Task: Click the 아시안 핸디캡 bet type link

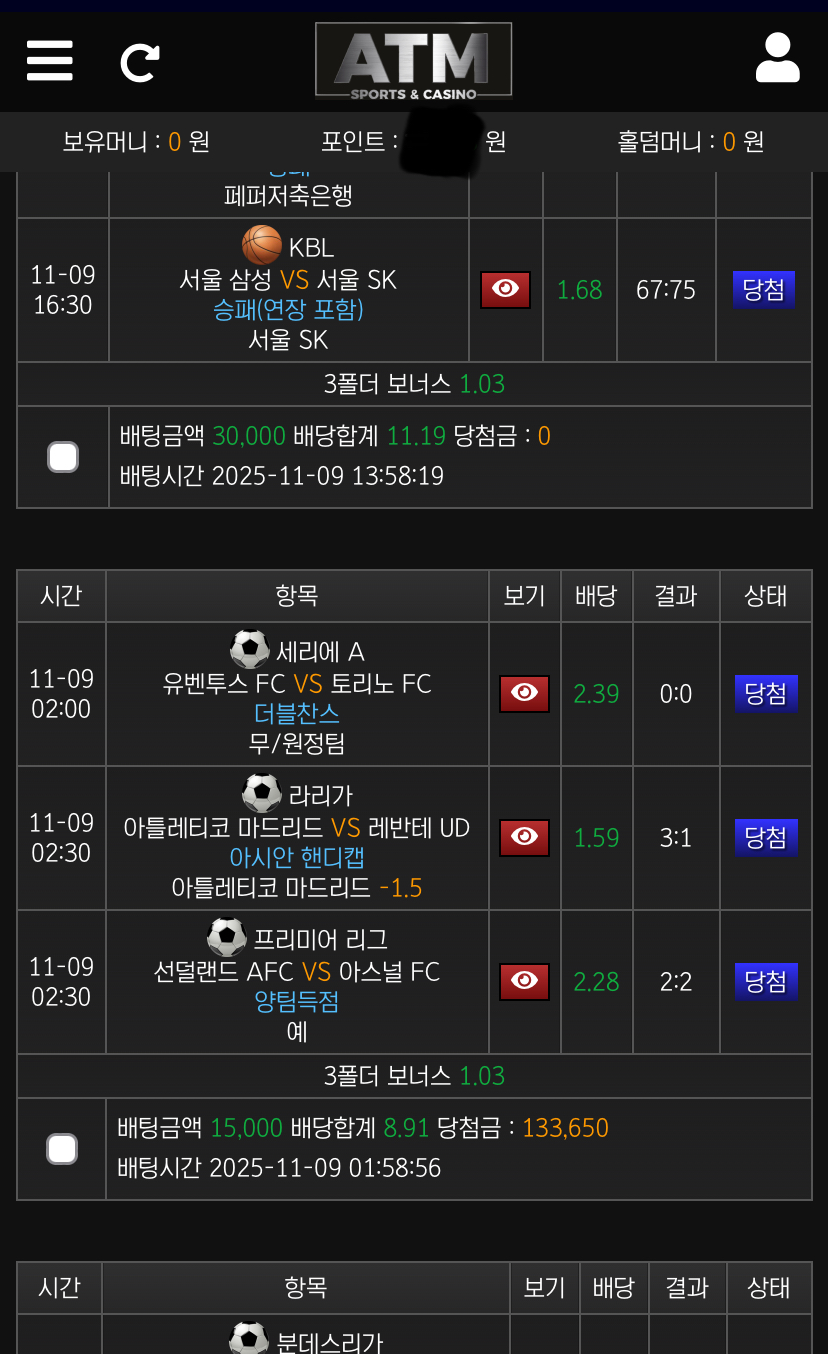Action: [297, 858]
